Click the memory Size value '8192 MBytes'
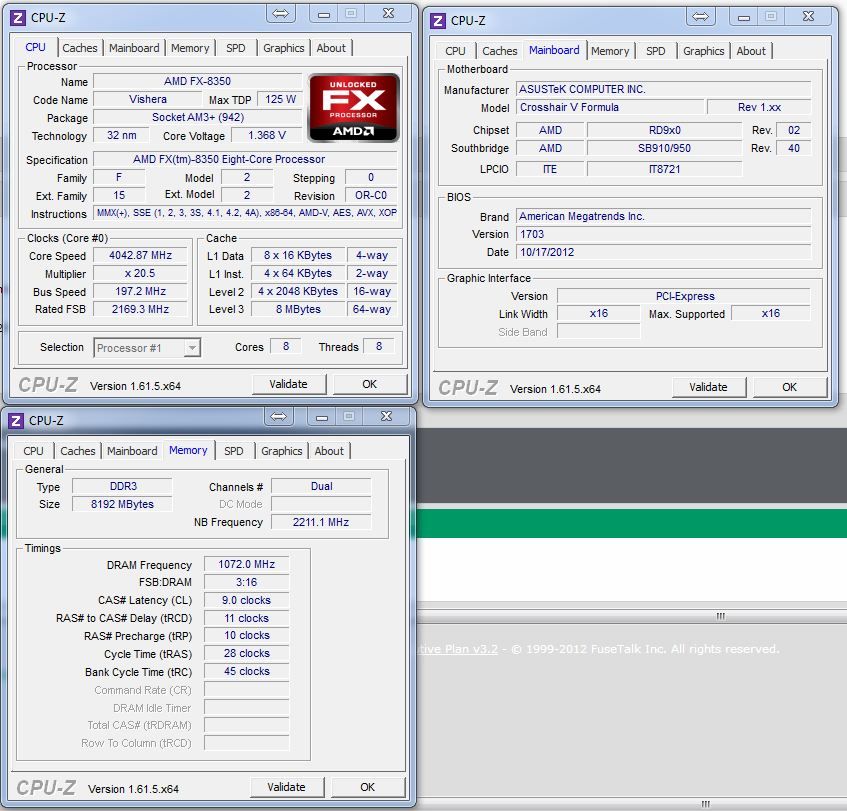Image resolution: width=847 pixels, height=811 pixels. 122,504
